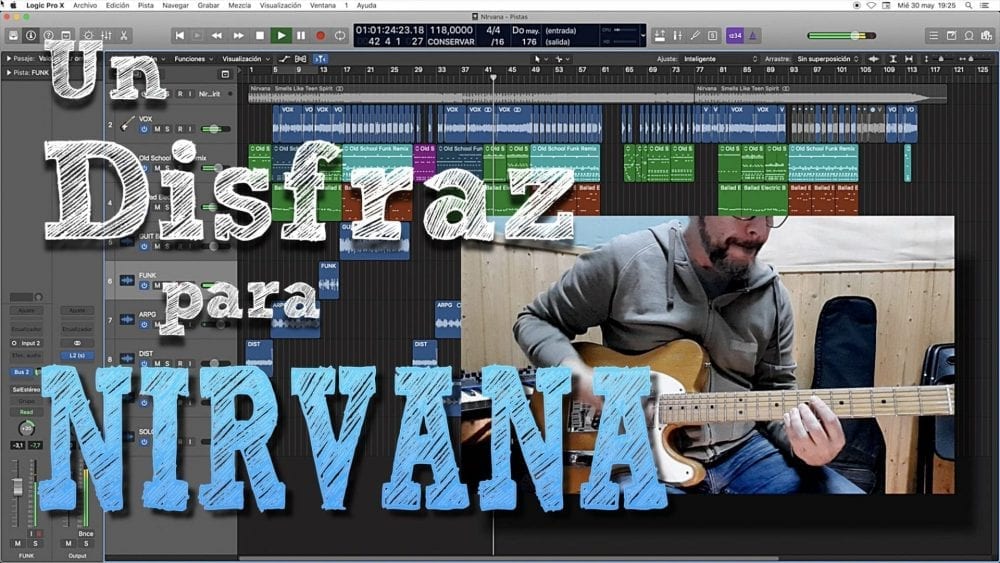This screenshot has height=563, width=1000.
Task: Toggle power button on ARPG track
Action: click(145, 325)
